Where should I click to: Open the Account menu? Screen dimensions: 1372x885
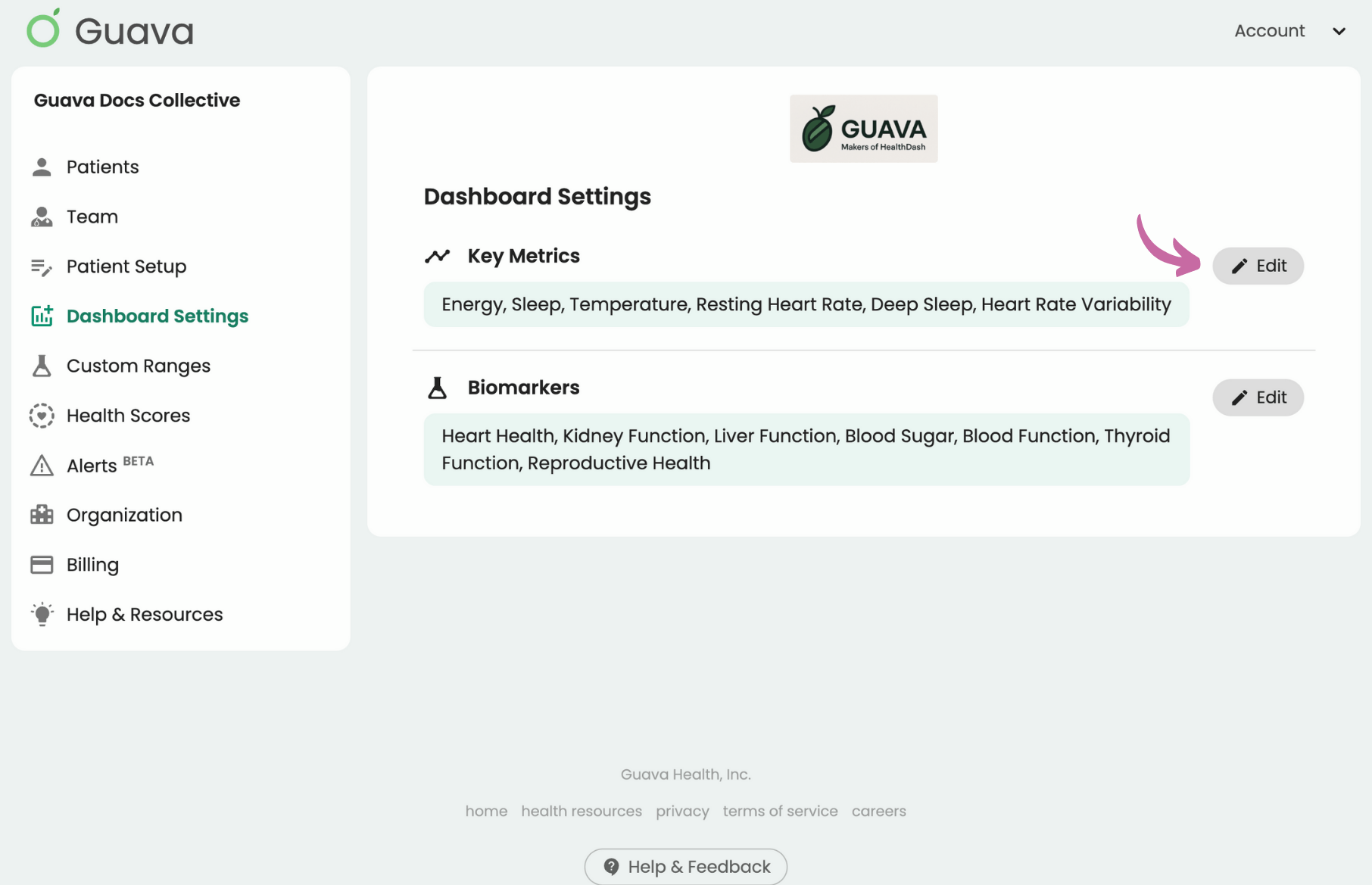click(x=1290, y=31)
